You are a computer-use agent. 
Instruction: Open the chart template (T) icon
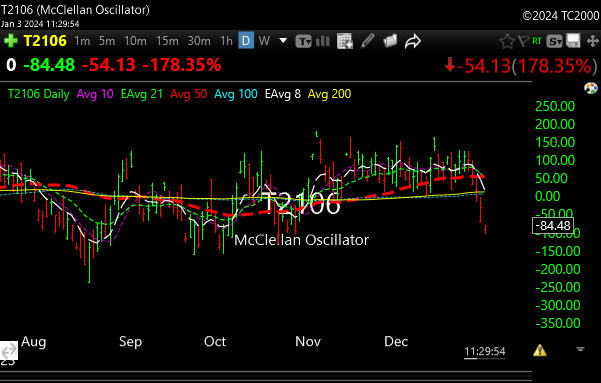[x=303, y=41]
